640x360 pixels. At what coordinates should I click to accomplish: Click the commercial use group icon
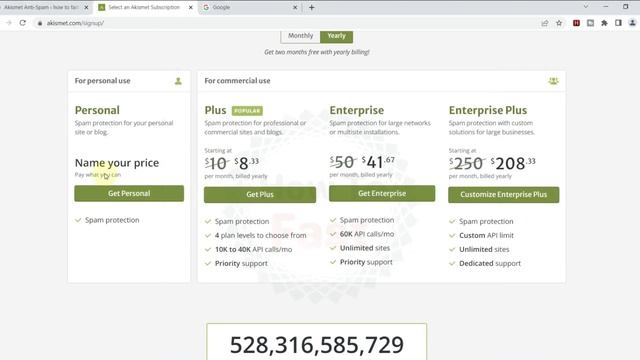(553, 81)
